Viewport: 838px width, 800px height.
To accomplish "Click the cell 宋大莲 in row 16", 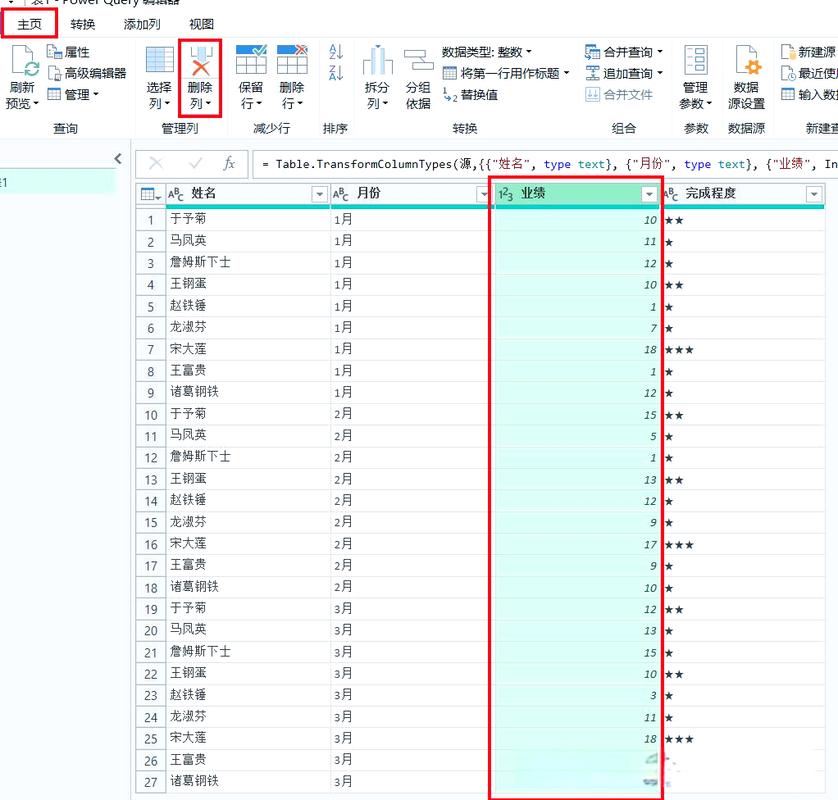I will [248, 544].
